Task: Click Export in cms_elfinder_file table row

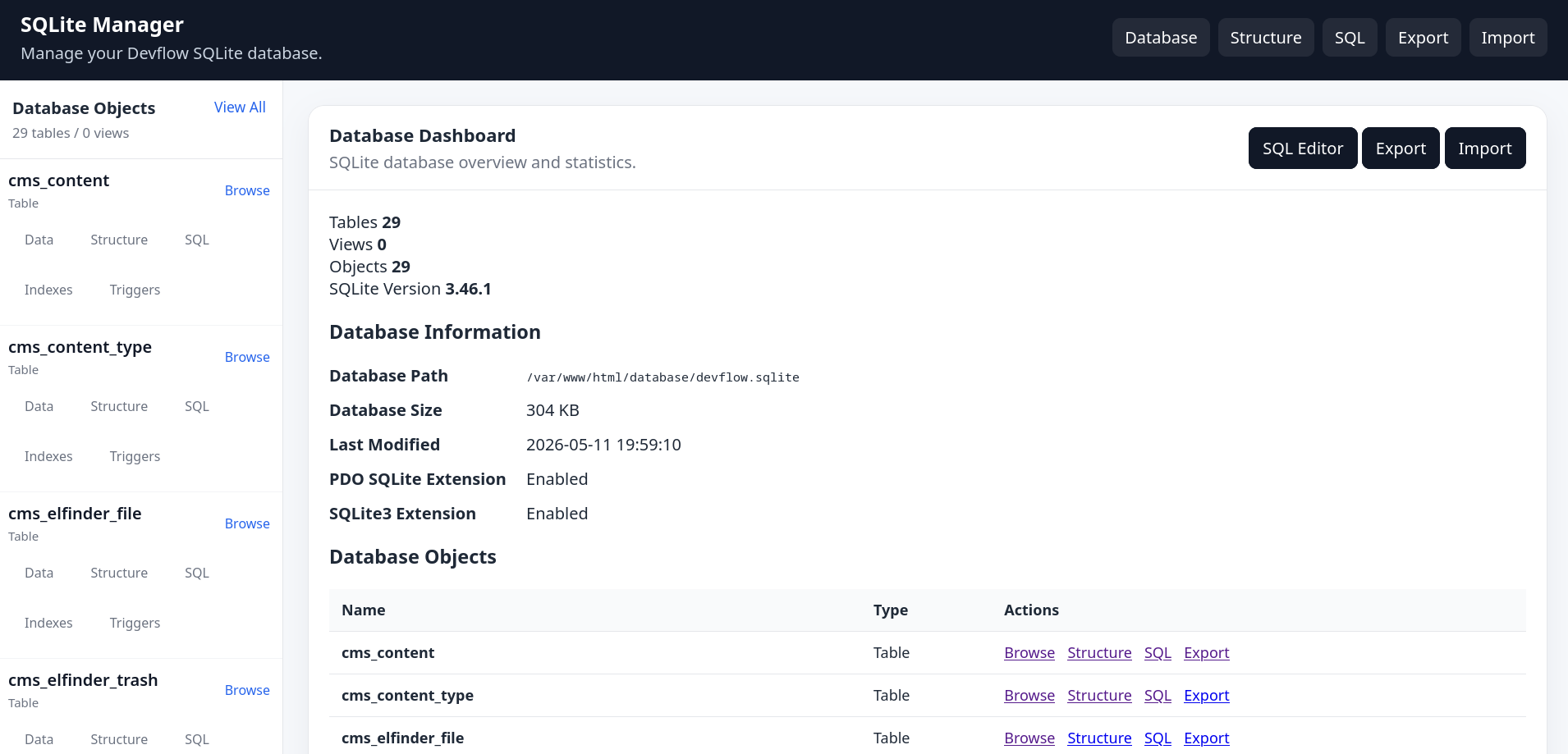Action: click(x=1207, y=738)
